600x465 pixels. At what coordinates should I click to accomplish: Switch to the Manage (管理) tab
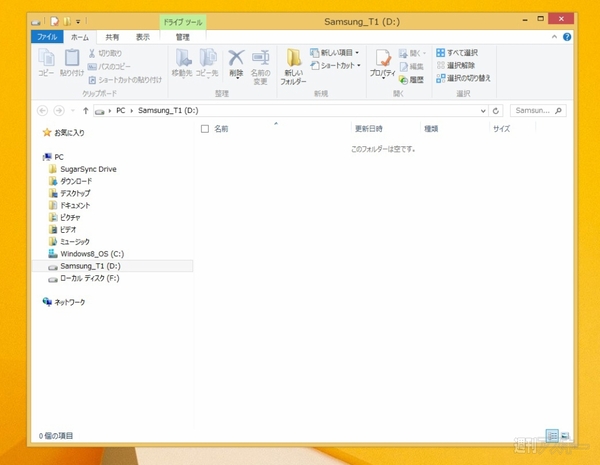click(183, 37)
